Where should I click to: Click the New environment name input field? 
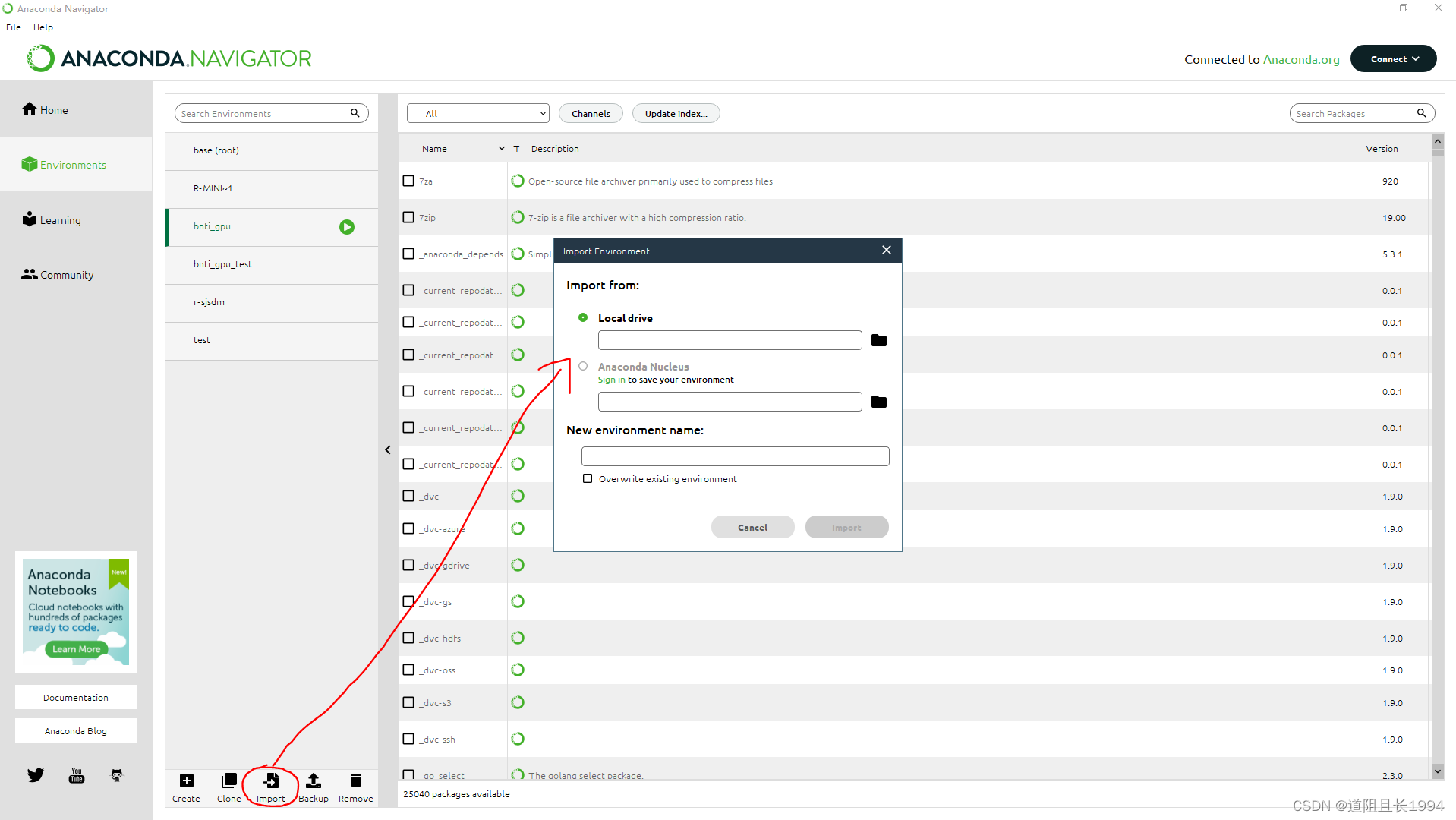point(735,456)
